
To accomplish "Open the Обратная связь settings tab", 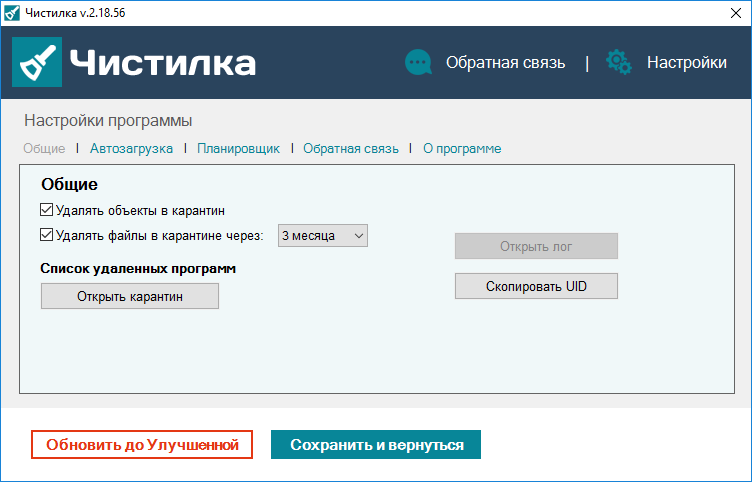I will pos(351,148).
